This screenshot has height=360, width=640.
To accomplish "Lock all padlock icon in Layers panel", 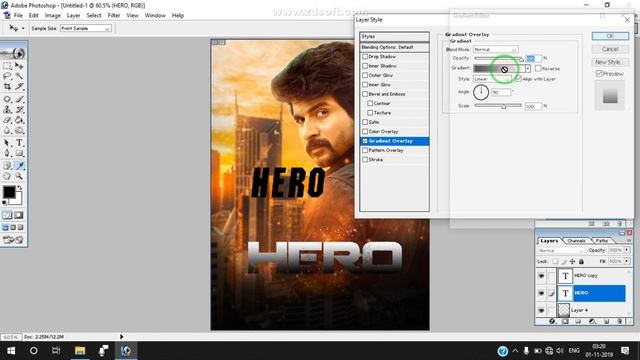I will tap(581, 262).
